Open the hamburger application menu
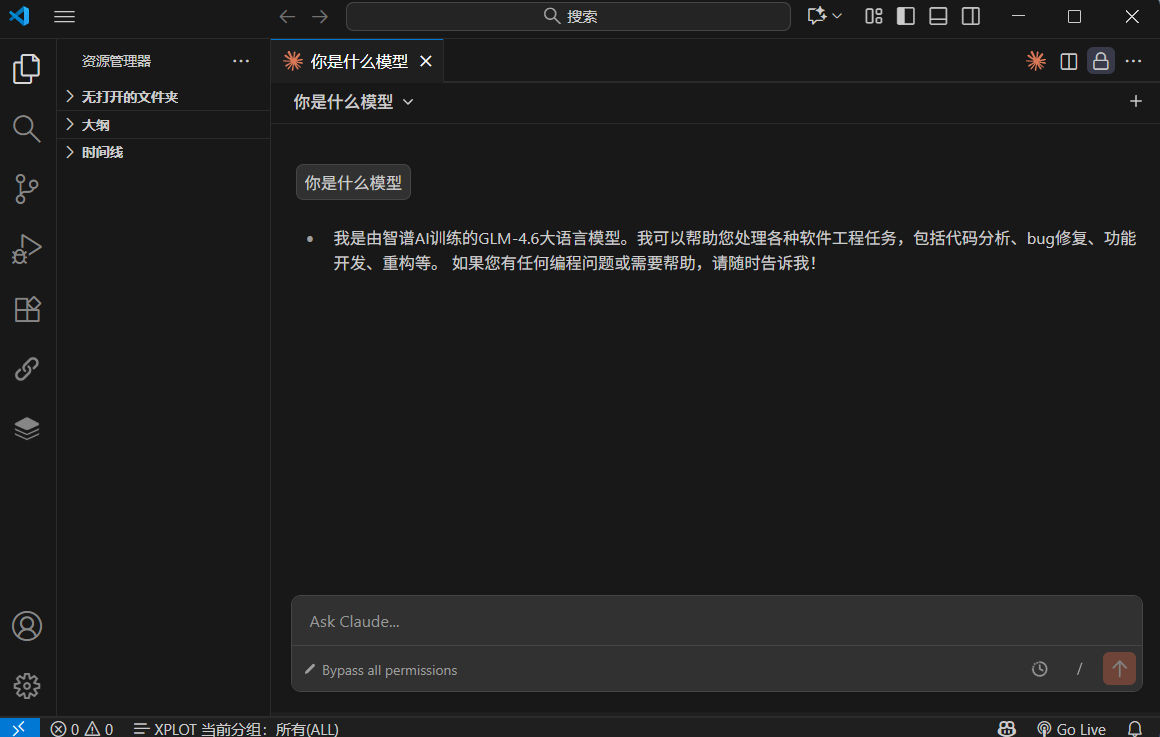 click(64, 16)
